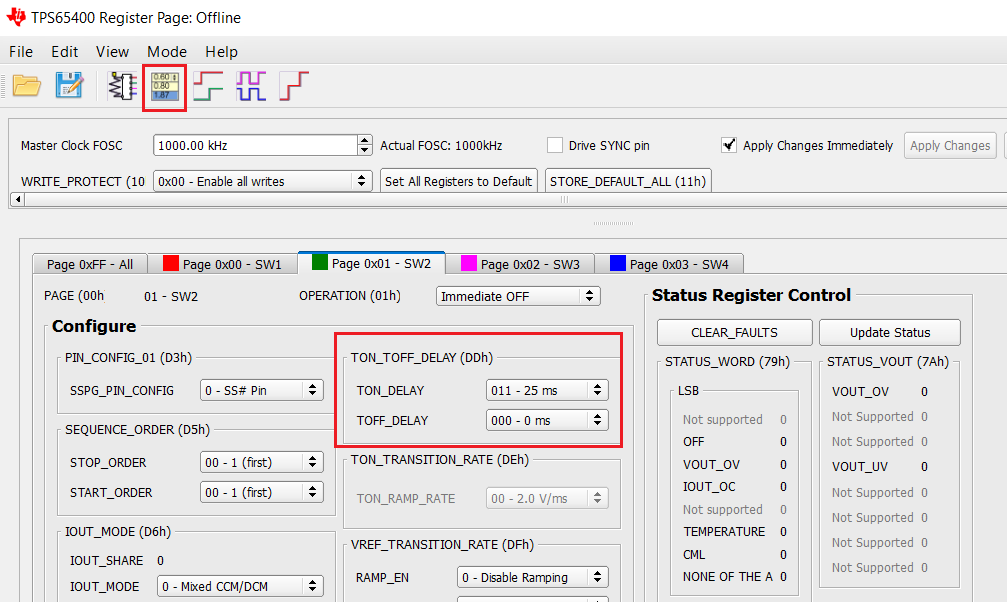Open the STOP_ORDER dropdown
The width and height of the screenshot is (1007, 602).
(x=261, y=462)
